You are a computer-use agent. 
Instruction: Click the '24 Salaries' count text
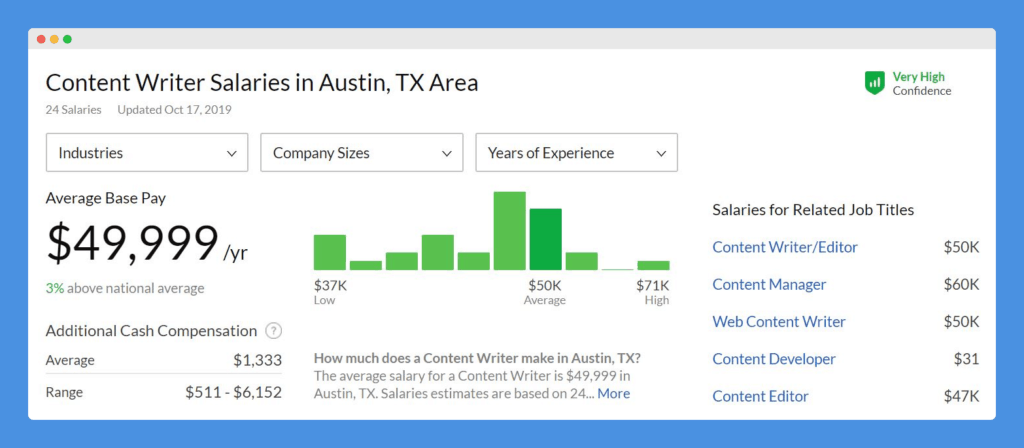pos(73,110)
